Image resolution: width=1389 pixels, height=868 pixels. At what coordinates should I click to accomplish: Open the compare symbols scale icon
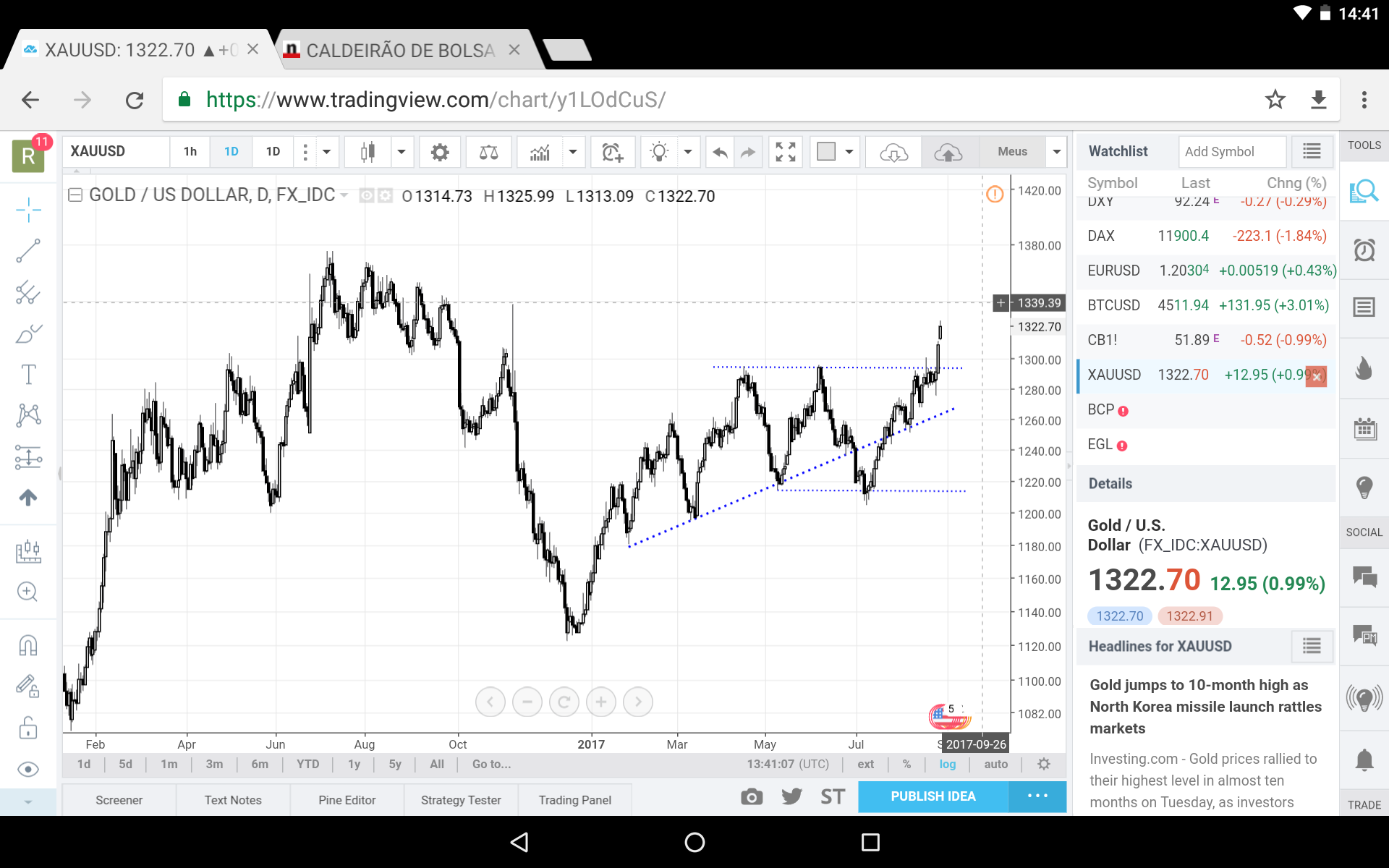tap(488, 152)
